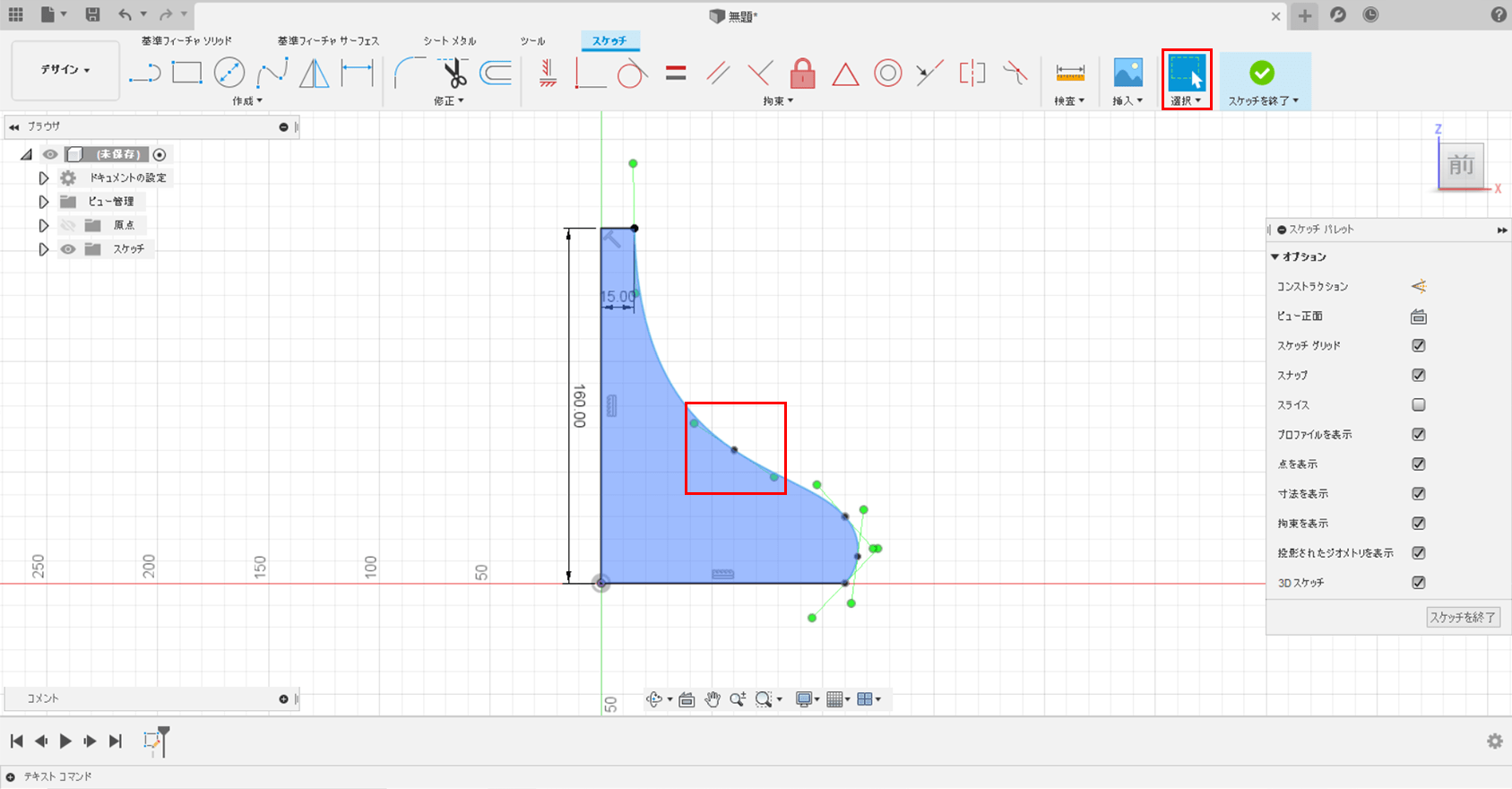1512x789 pixels.
Task: Apply the Midpoint triangle constraint
Action: [845, 74]
